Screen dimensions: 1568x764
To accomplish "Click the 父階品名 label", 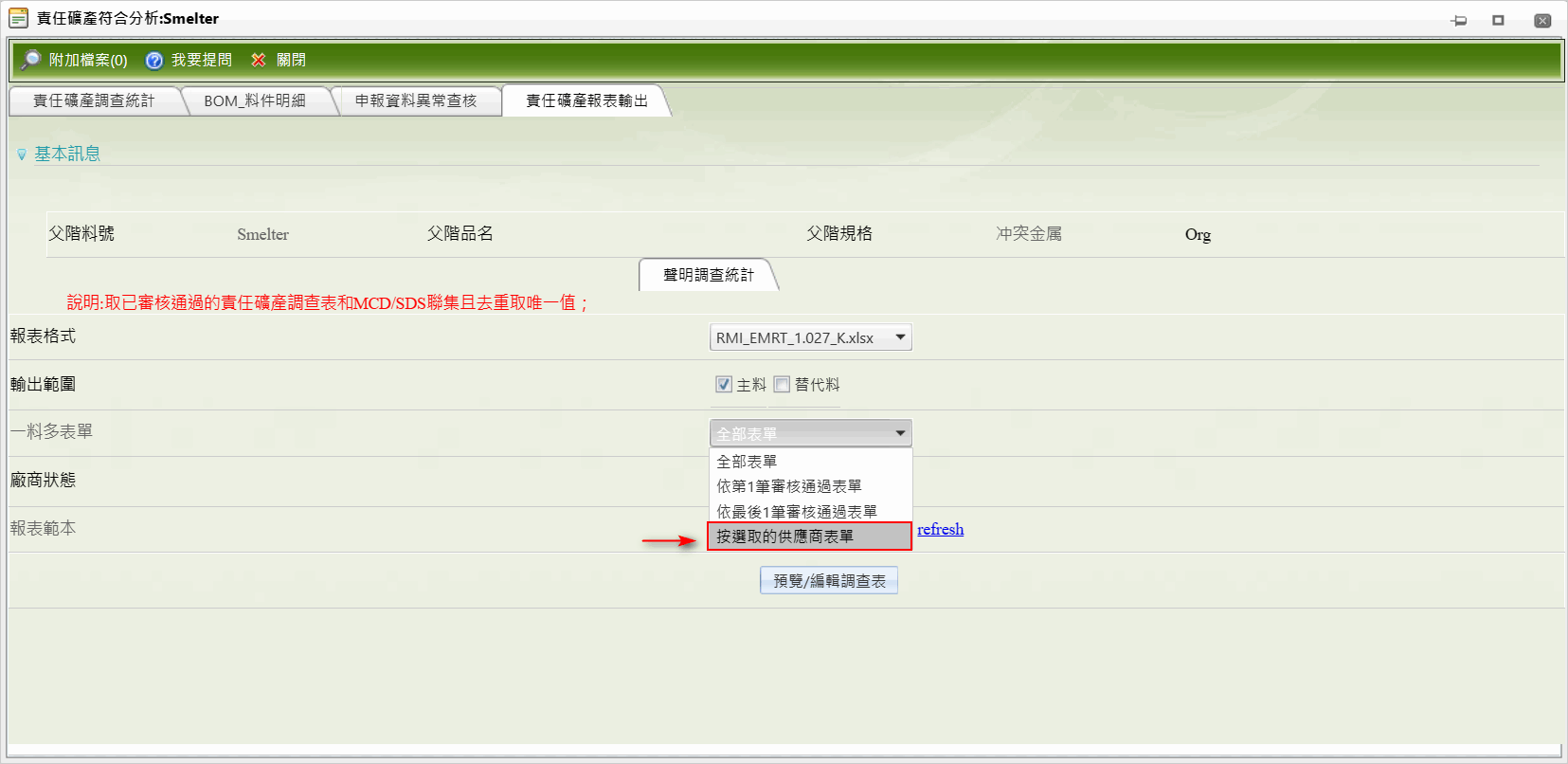I will tap(460, 233).
